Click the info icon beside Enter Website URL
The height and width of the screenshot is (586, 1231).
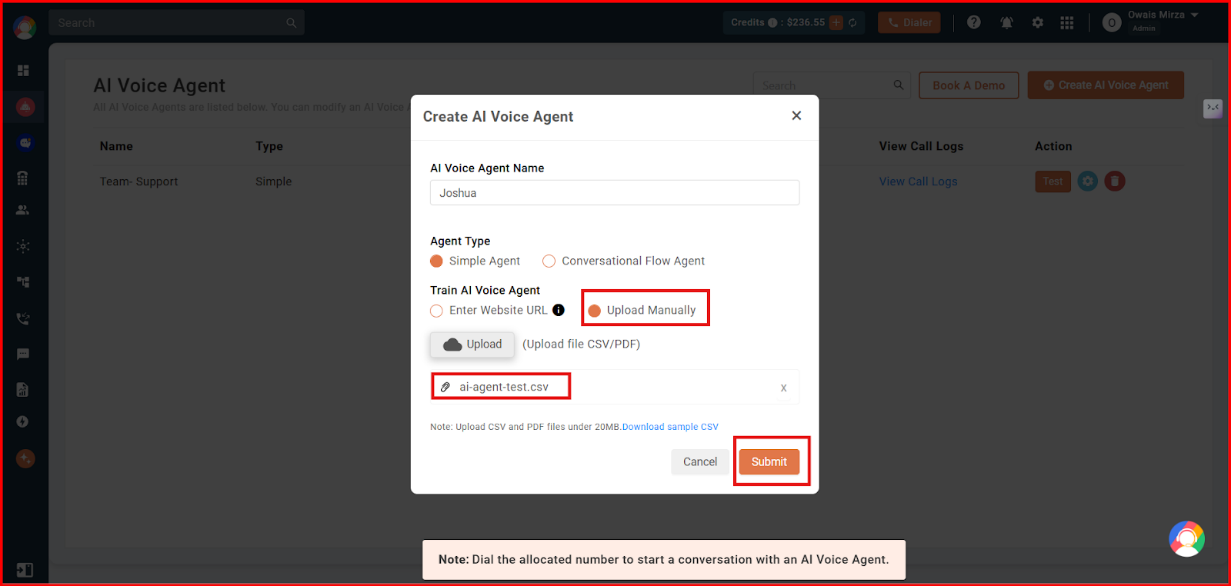(x=559, y=310)
